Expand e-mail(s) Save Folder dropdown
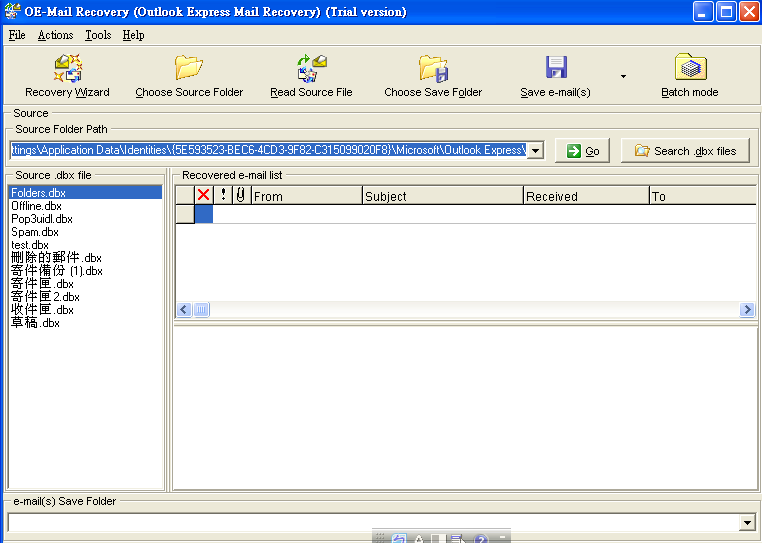 tap(747, 523)
